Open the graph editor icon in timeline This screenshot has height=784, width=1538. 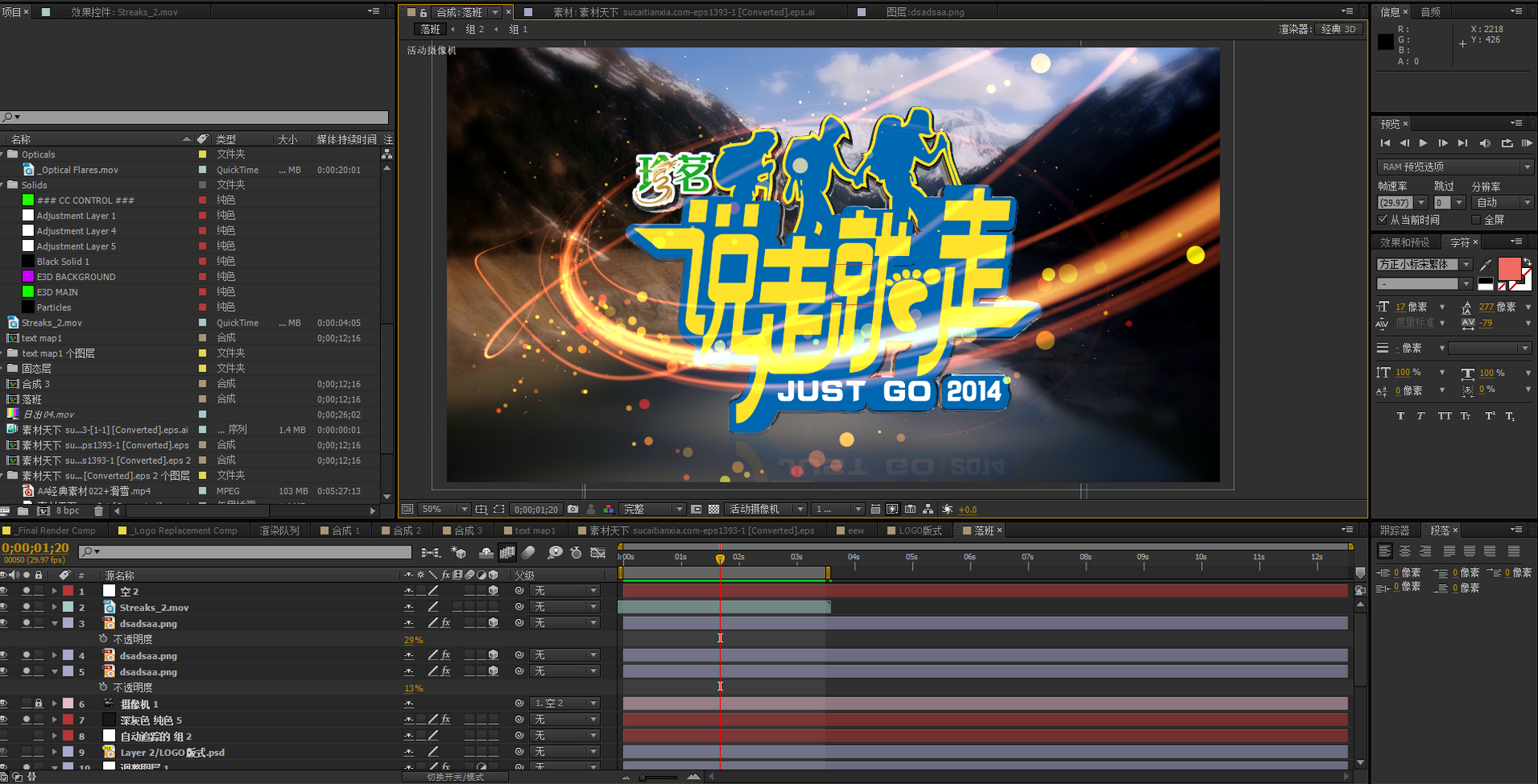click(598, 553)
